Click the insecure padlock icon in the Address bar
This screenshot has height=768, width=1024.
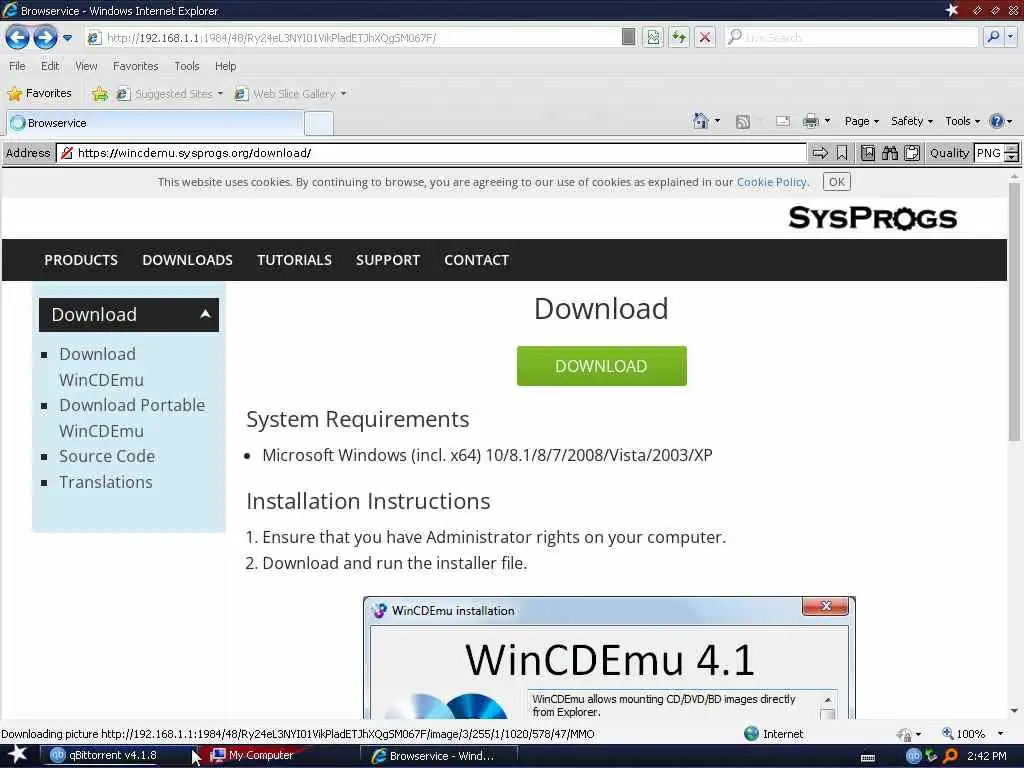pyautogui.click(x=67, y=153)
